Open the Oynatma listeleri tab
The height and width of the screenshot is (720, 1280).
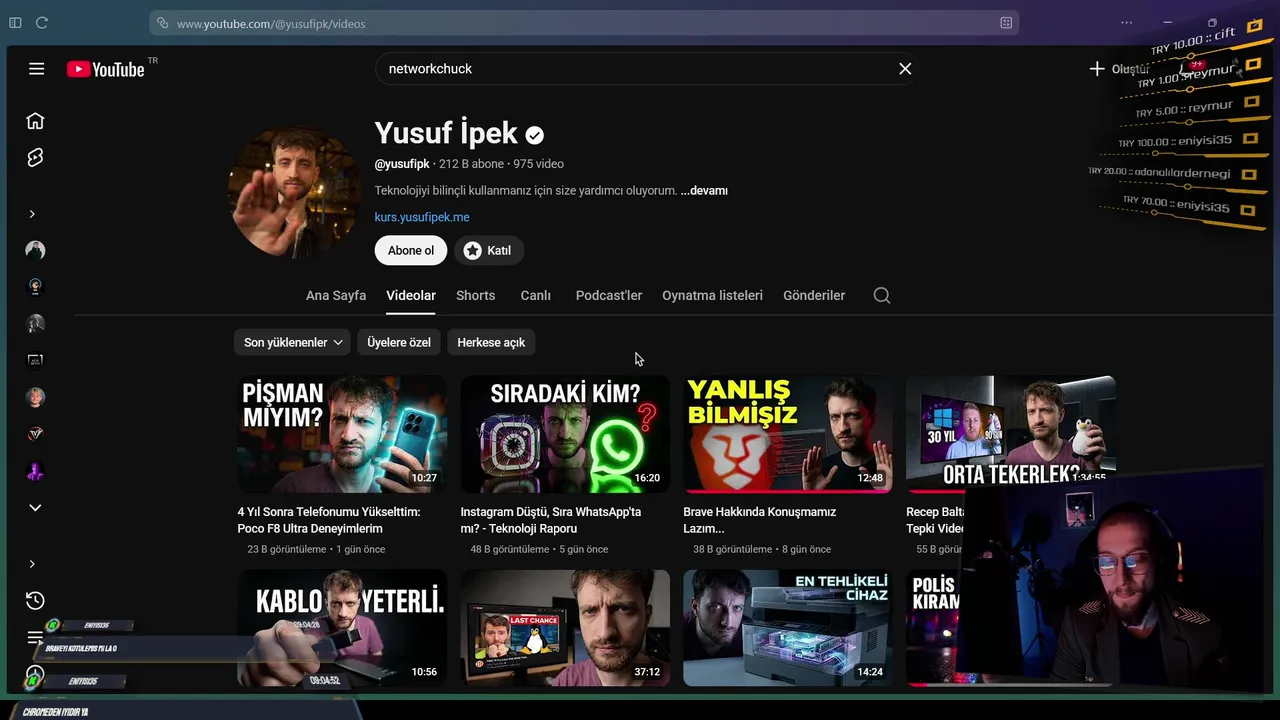click(712, 295)
